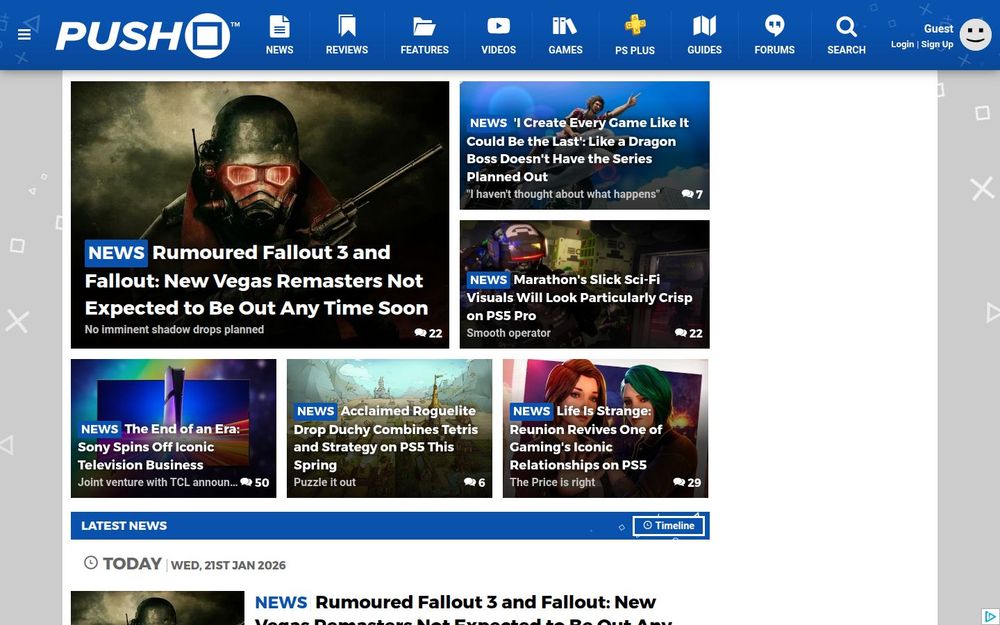
Task: Open Sony Spins Off Television Business article
Action: [x=159, y=446]
